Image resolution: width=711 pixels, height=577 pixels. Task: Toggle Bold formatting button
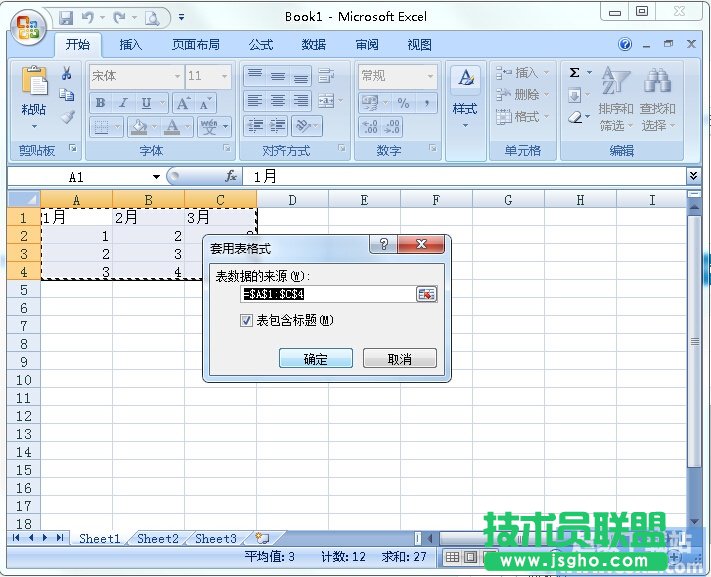(x=100, y=103)
